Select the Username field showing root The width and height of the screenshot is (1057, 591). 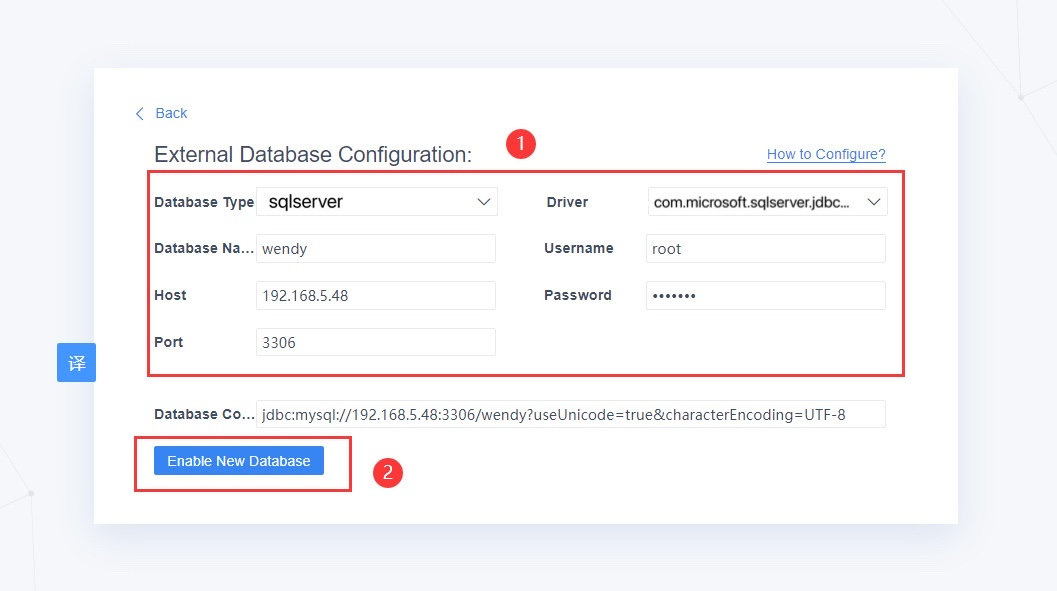point(765,248)
